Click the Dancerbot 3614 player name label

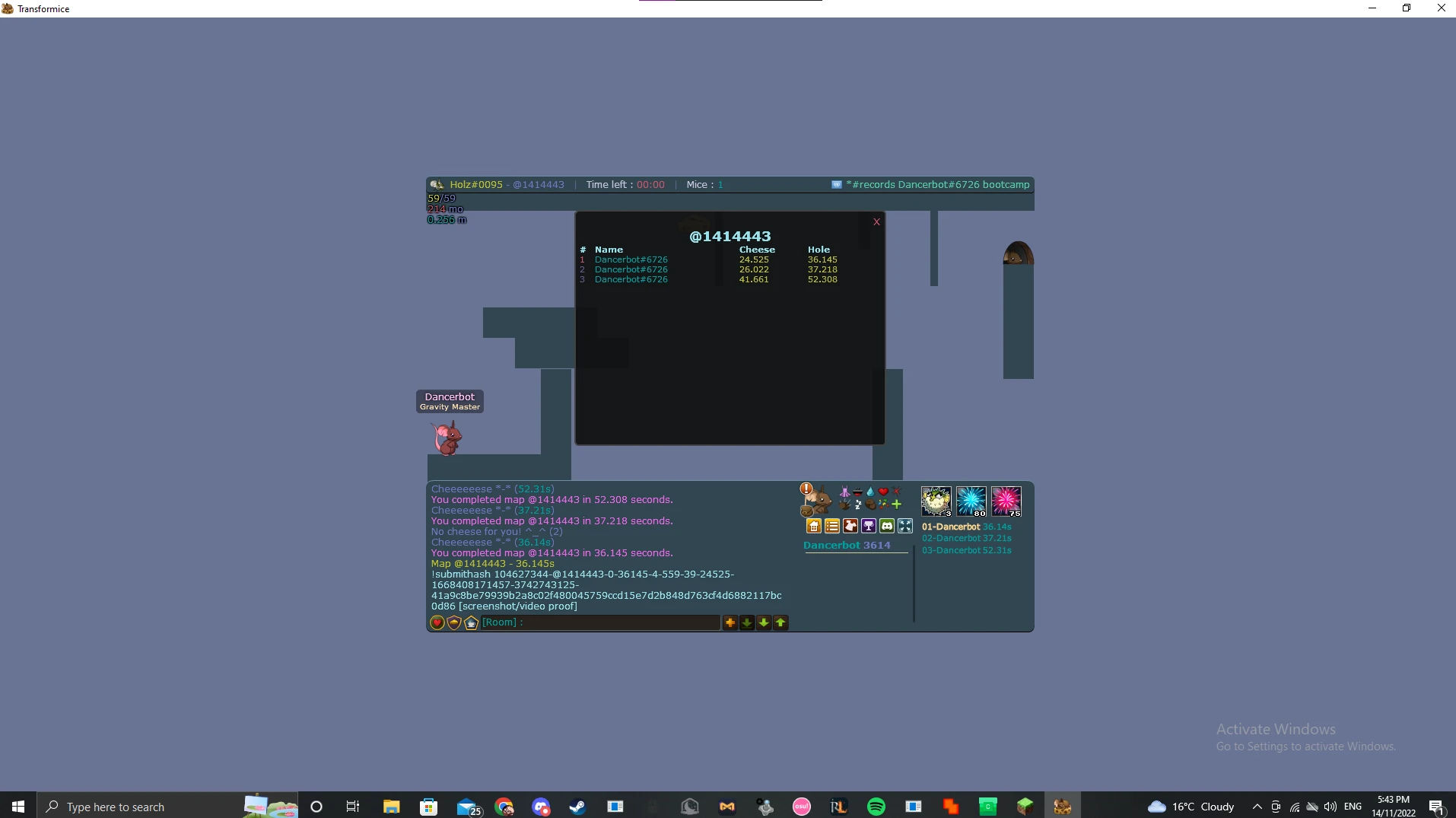[x=847, y=545]
